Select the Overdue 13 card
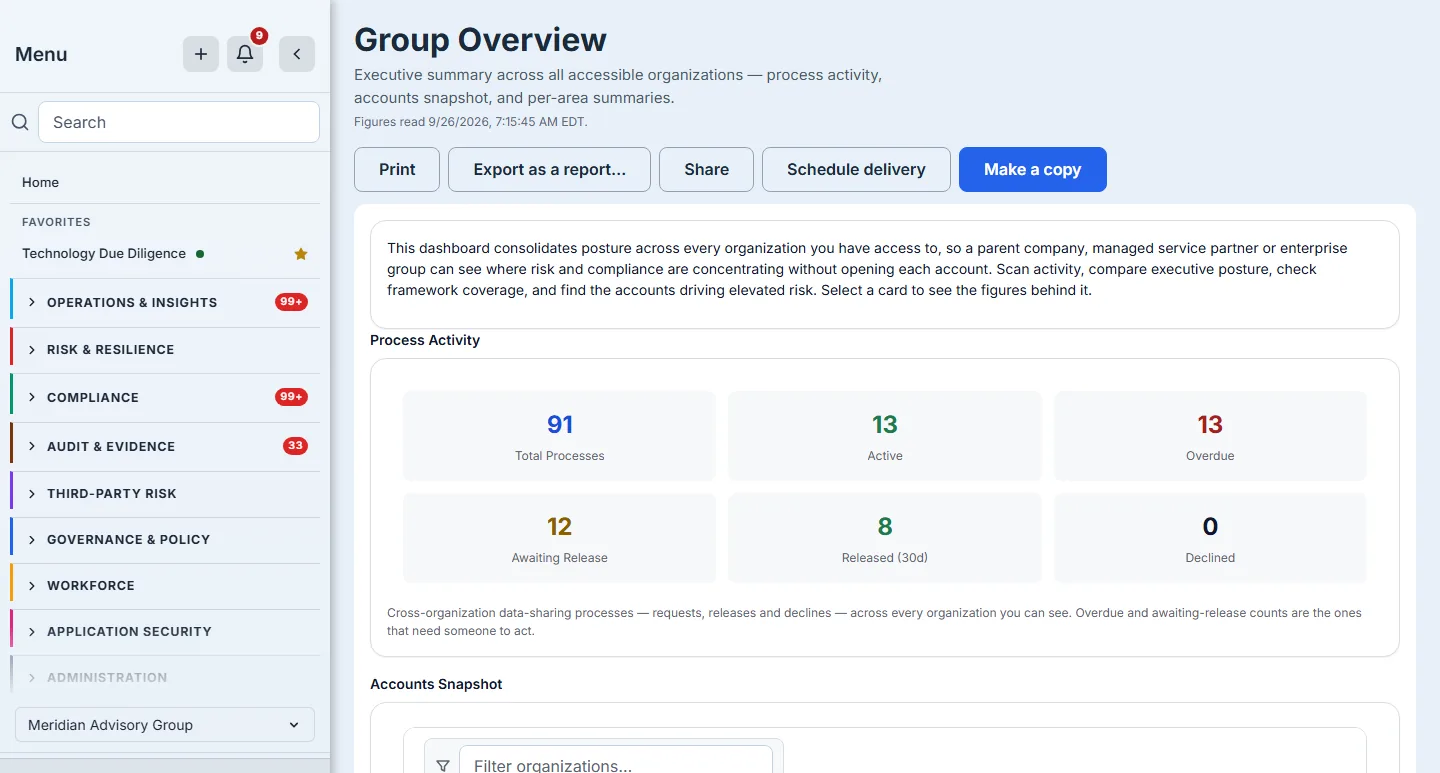 [x=1210, y=436]
